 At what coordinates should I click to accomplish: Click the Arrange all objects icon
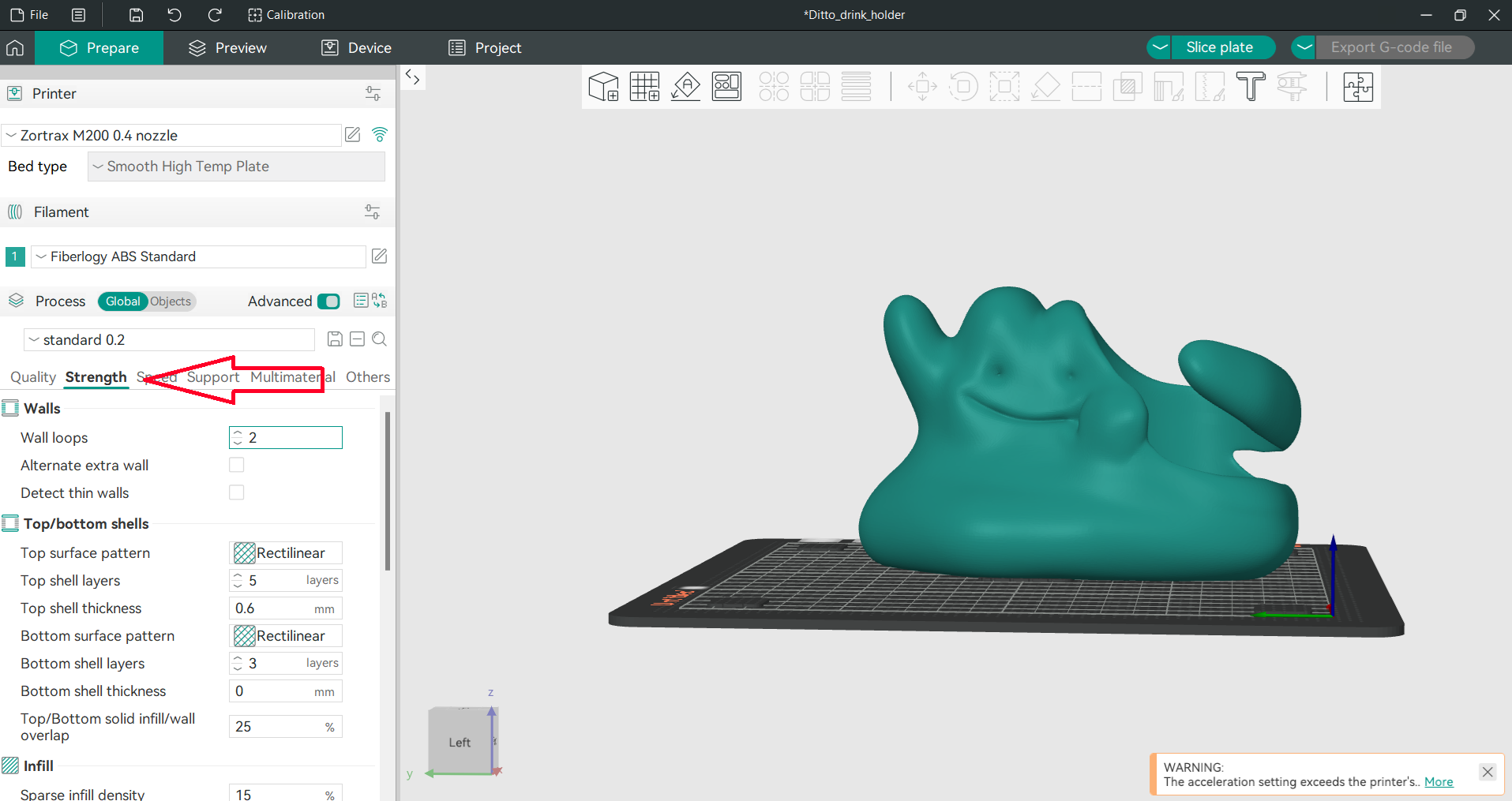[726, 87]
